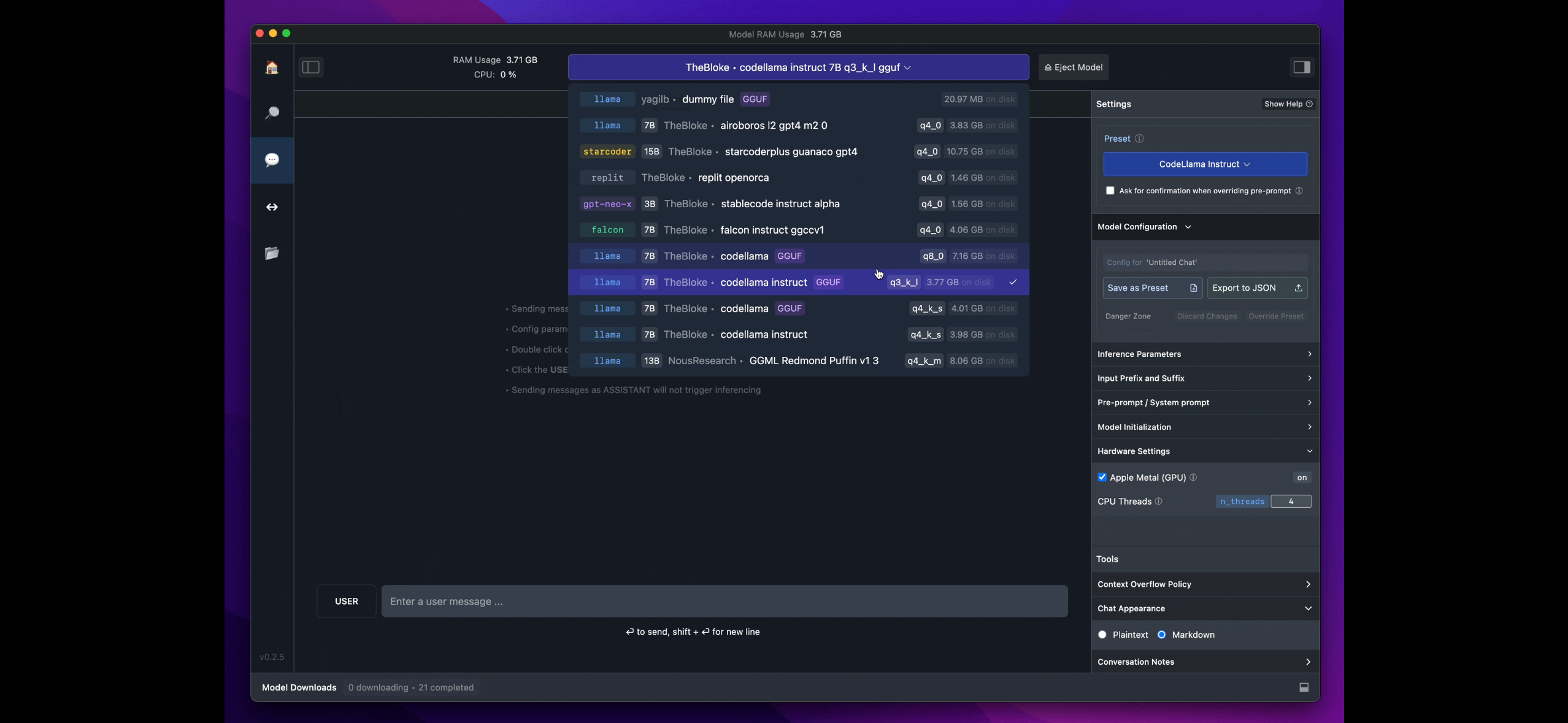Click the Save as Preset button
This screenshot has width=1568, height=723.
[x=1151, y=288]
